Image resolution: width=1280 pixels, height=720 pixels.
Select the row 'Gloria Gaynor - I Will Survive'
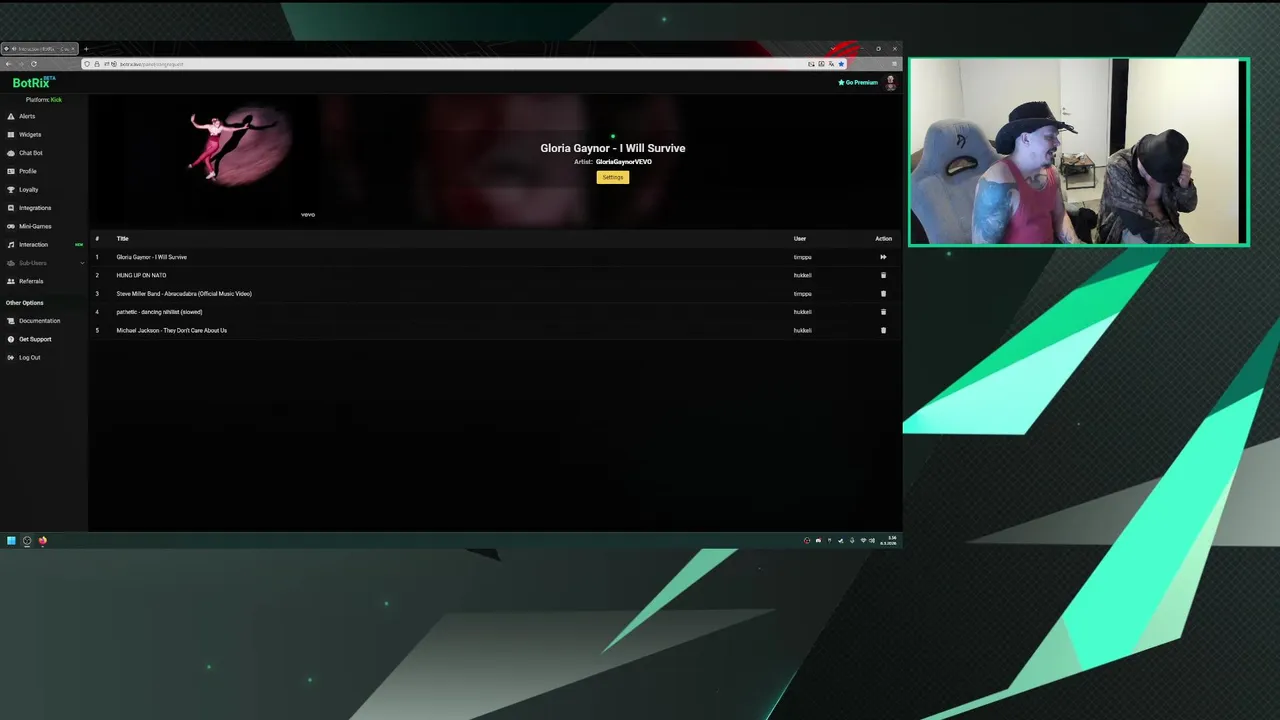click(x=495, y=257)
